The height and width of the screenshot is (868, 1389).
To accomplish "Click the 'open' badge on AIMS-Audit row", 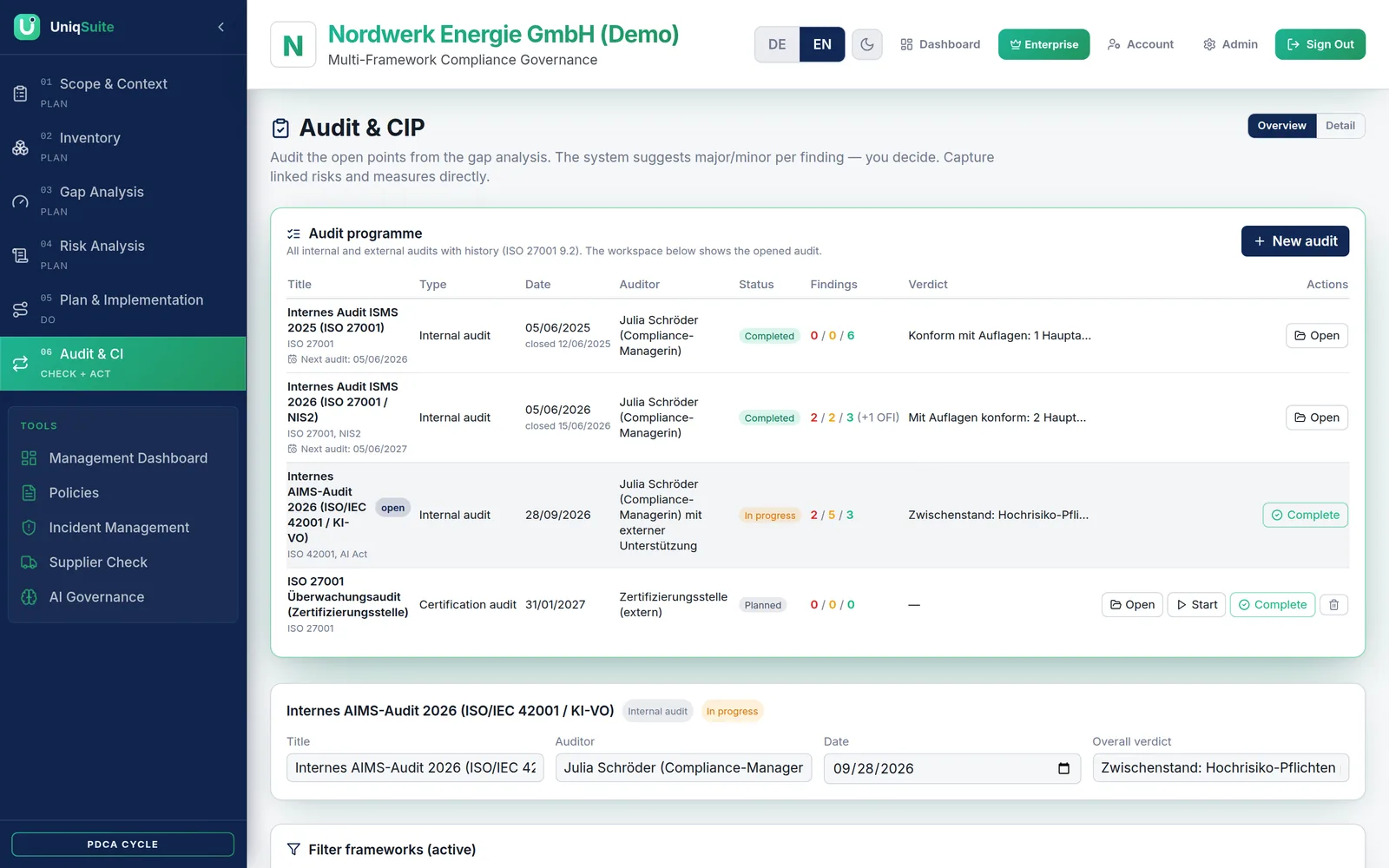I will 392,508.
